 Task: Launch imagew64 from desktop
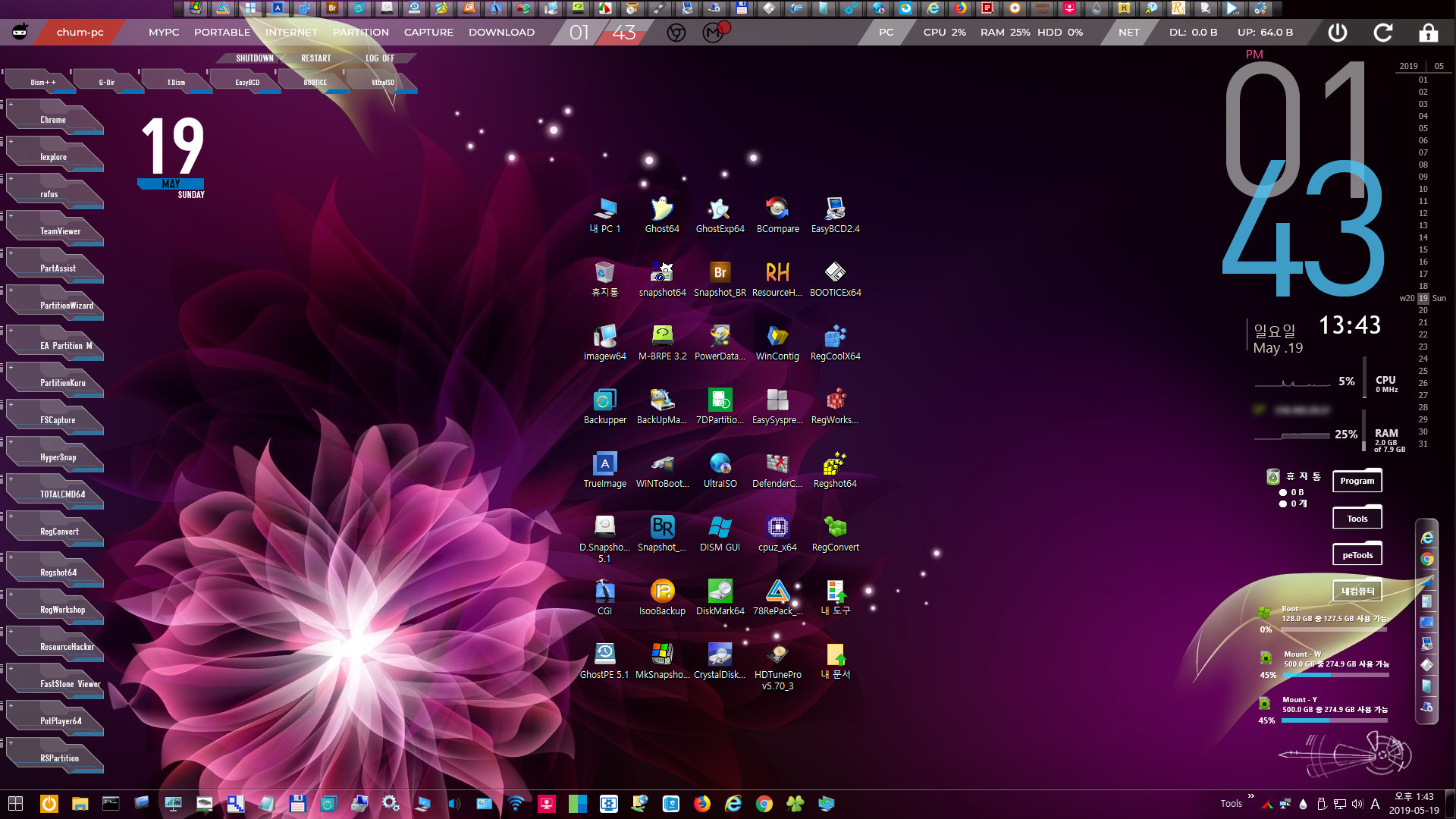(x=604, y=343)
